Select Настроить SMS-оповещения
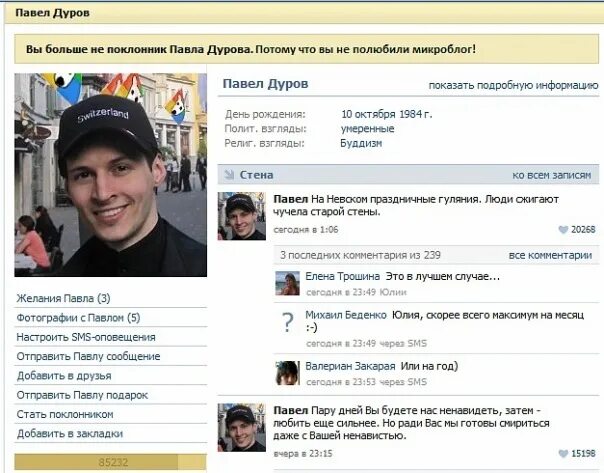 click(86, 337)
